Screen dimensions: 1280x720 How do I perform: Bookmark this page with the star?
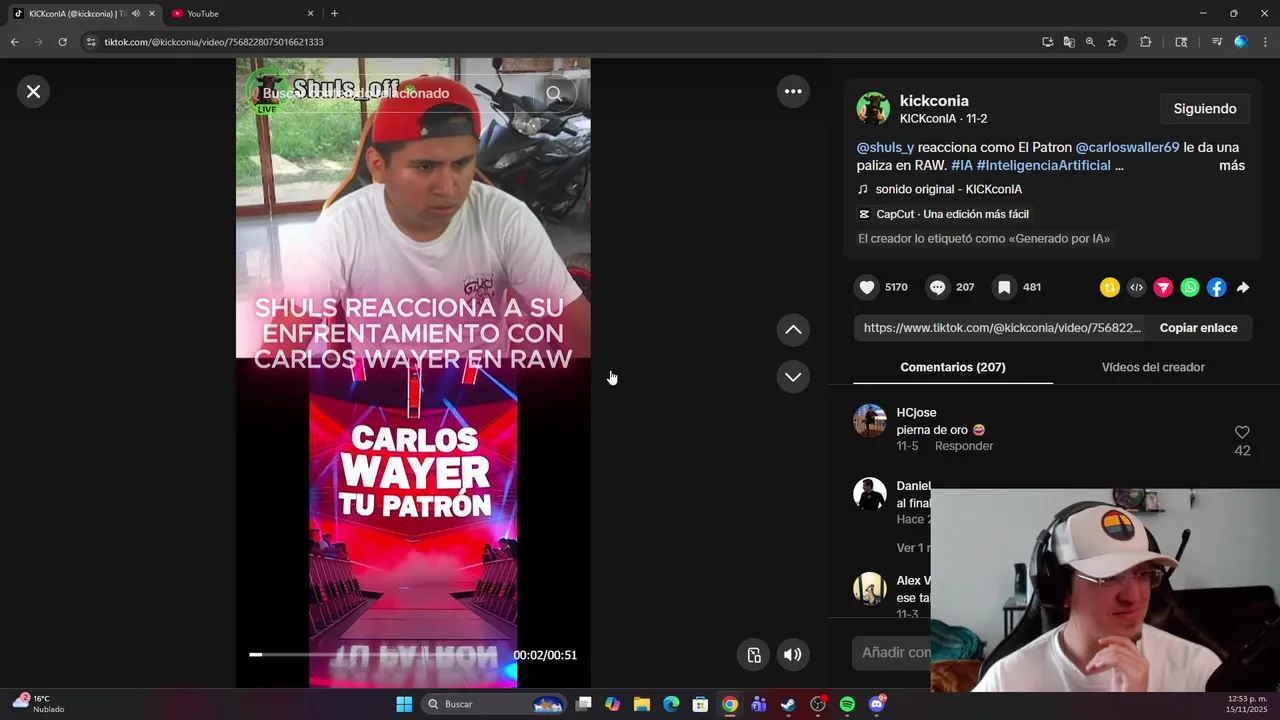[1112, 42]
